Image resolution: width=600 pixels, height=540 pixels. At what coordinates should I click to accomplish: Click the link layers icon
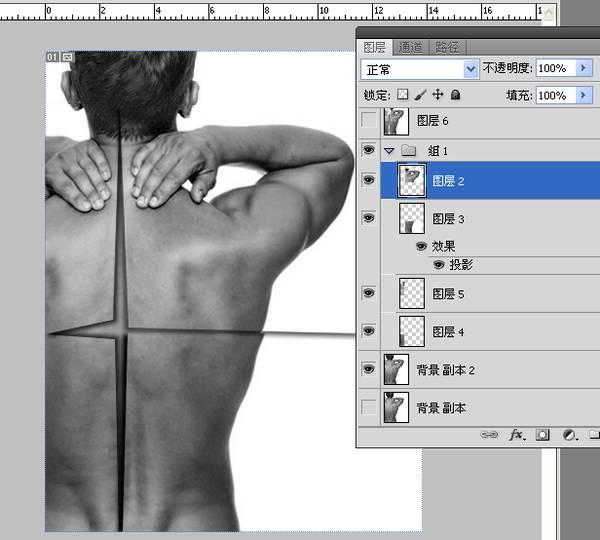pyautogui.click(x=489, y=435)
